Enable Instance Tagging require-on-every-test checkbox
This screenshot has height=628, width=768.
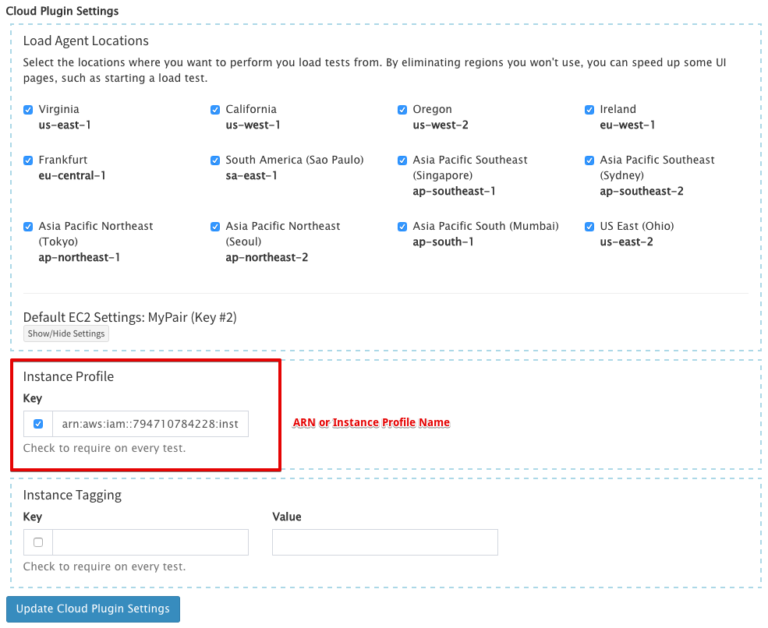tap(38, 542)
